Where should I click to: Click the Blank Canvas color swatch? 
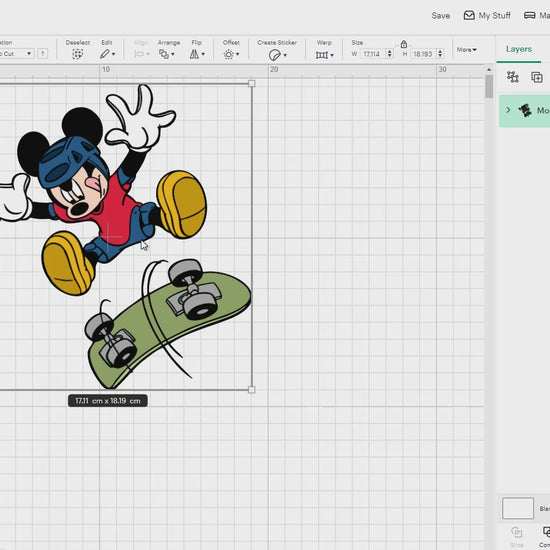[518, 508]
